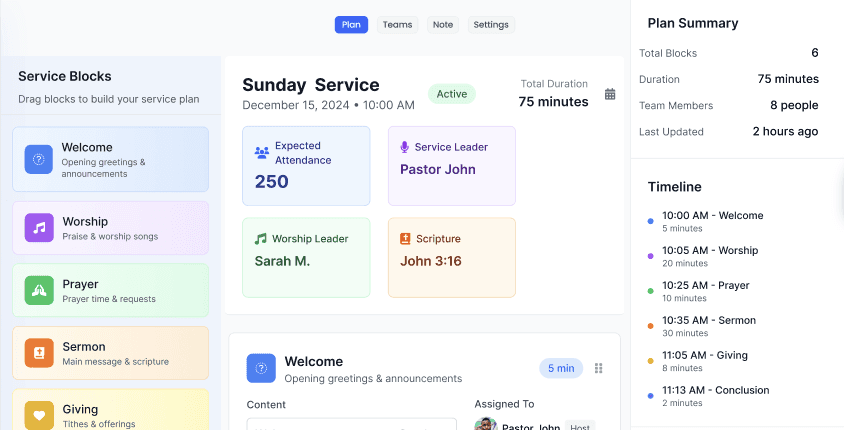This screenshot has height=430, width=844.
Task: Select the Prayer service block card
Action: [110, 291]
